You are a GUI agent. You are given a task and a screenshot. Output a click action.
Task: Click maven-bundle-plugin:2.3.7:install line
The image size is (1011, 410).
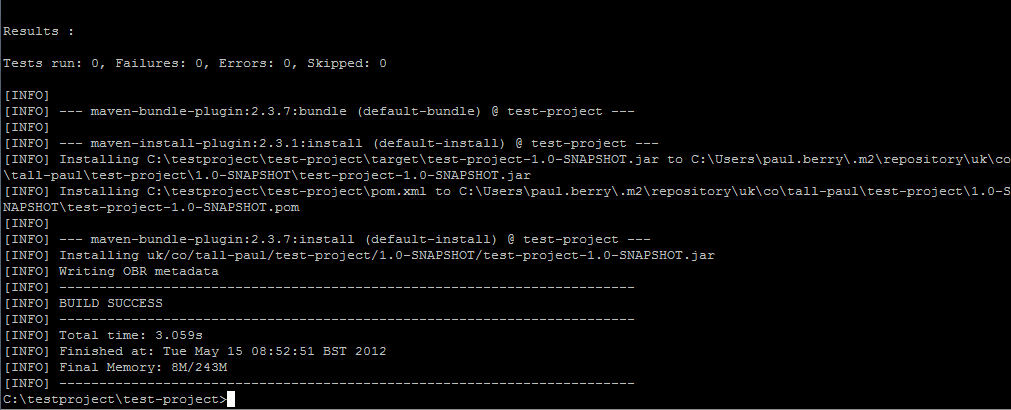(328, 239)
